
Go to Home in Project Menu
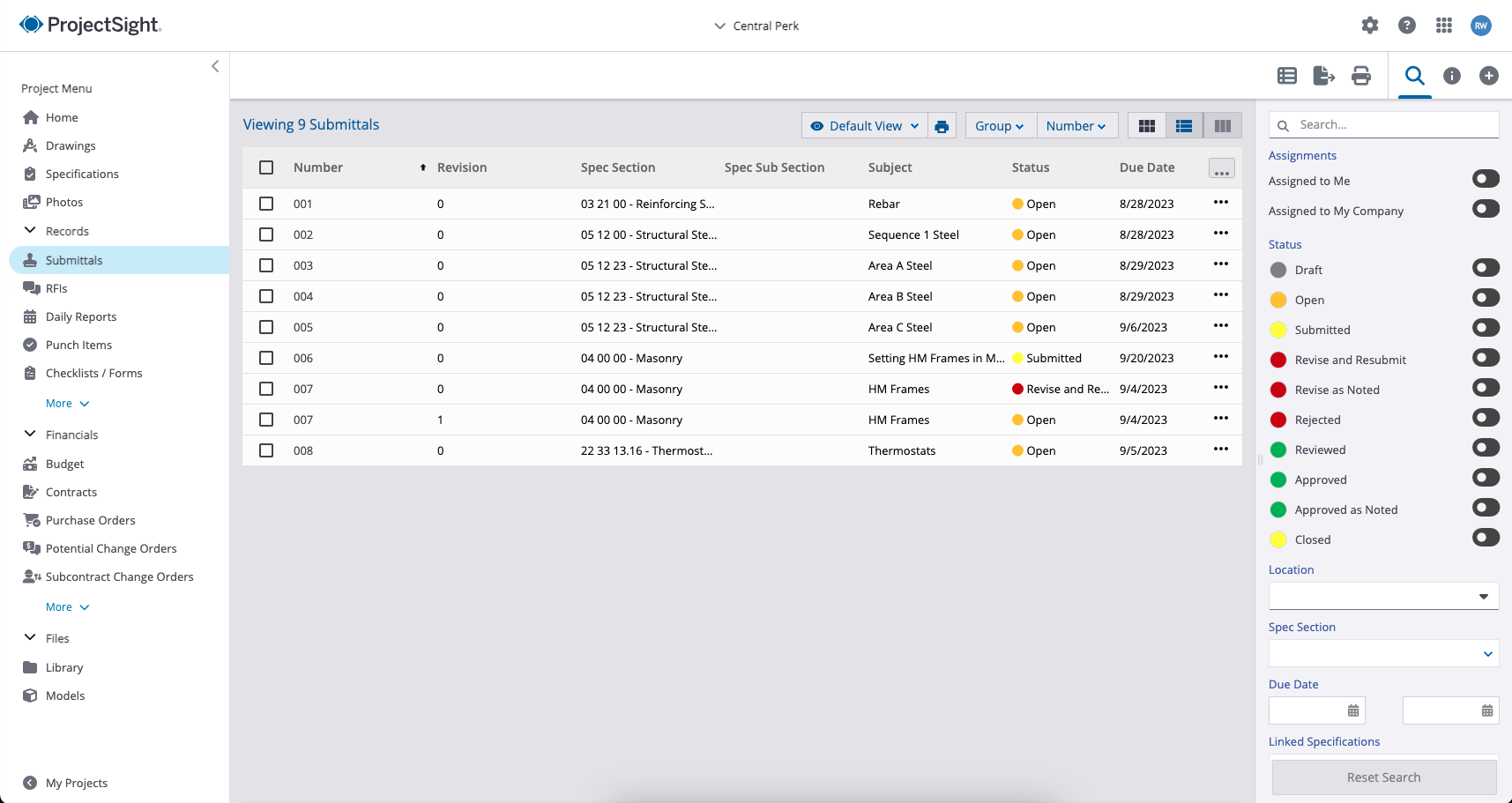coord(62,117)
